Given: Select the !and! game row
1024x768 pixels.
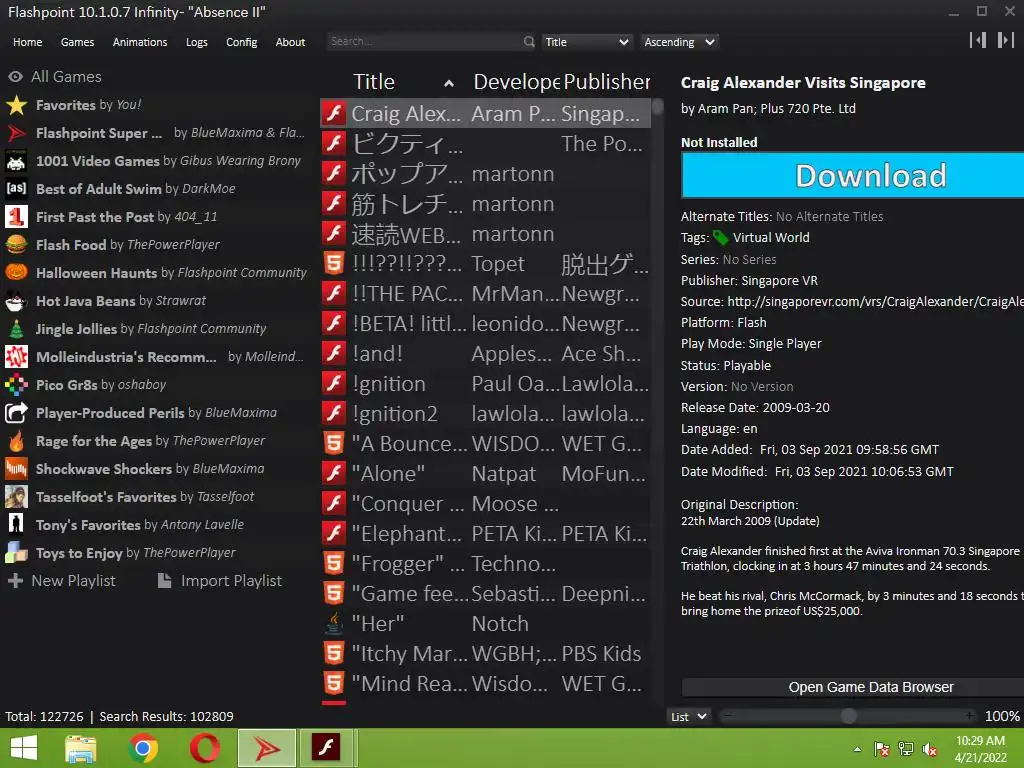Looking at the screenshot, I should point(486,353).
